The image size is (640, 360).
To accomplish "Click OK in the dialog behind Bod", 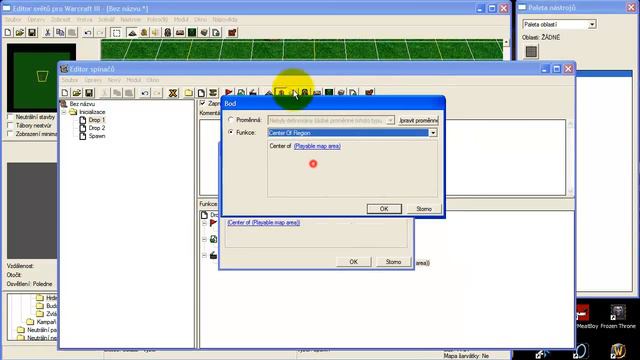I will [354, 262].
